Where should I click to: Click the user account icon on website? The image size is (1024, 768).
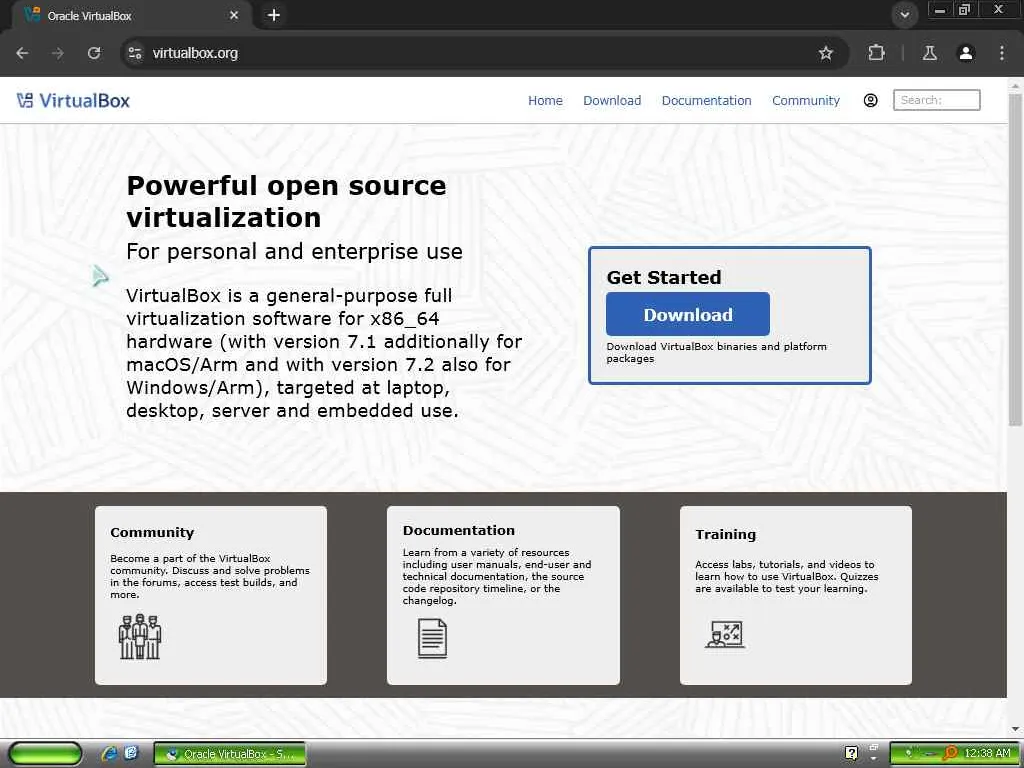coord(871,101)
